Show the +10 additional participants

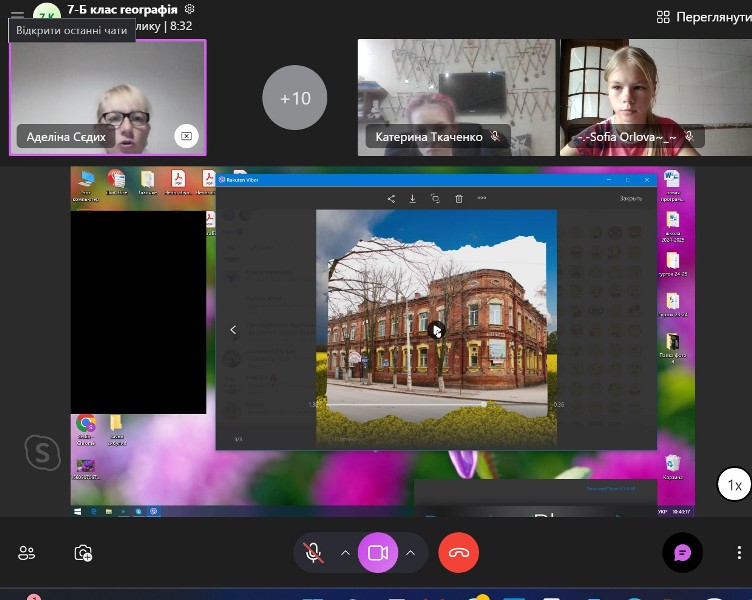click(295, 98)
